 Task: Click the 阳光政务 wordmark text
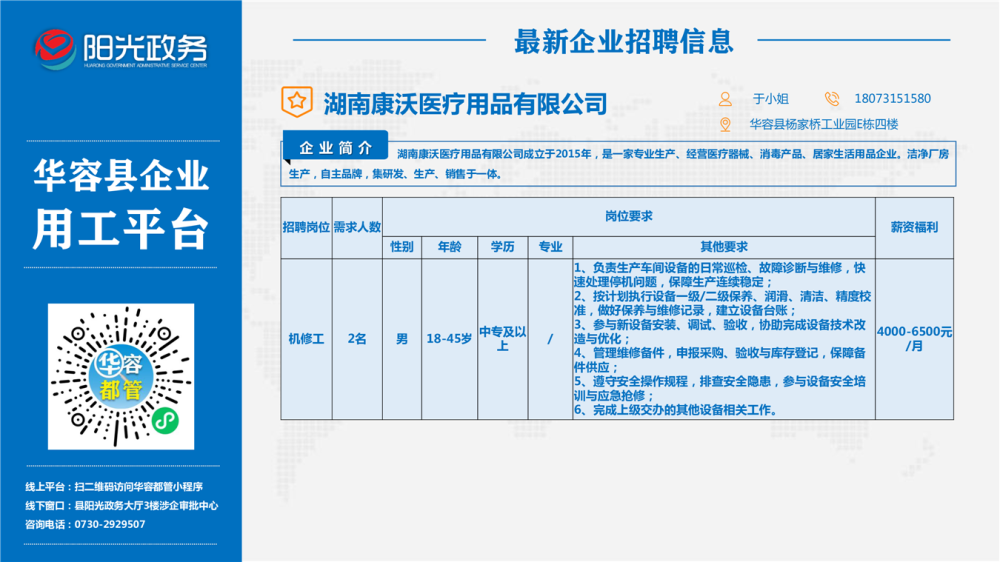(x=145, y=46)
